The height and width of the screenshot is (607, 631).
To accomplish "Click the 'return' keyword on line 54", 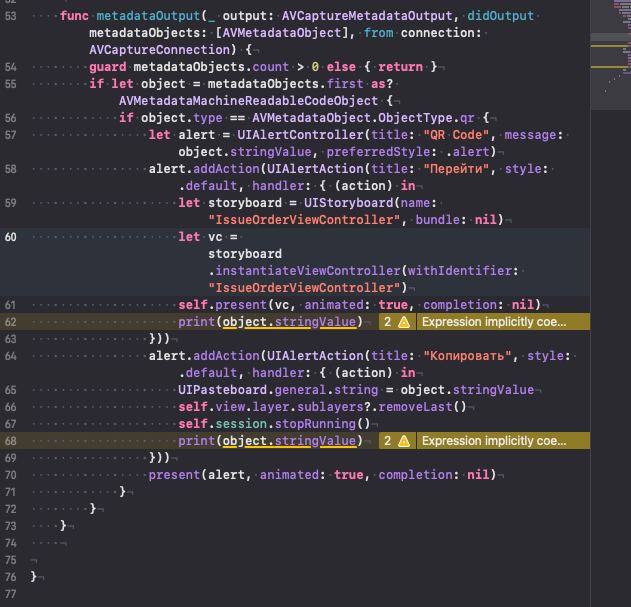I will (x=400, y=67).
